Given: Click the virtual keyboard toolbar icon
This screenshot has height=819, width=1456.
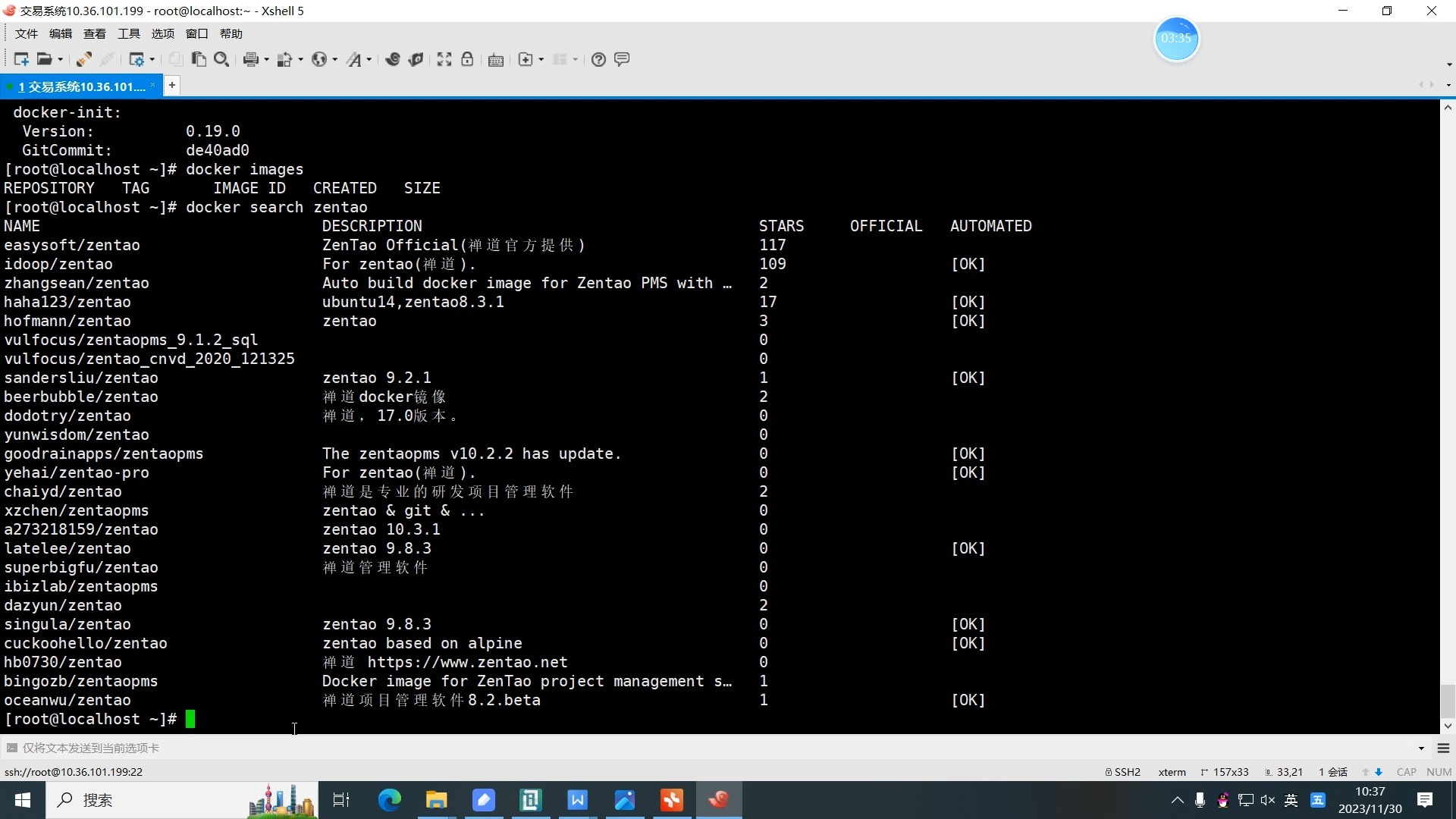Looking at the screenshot, I should pos(496,60).
